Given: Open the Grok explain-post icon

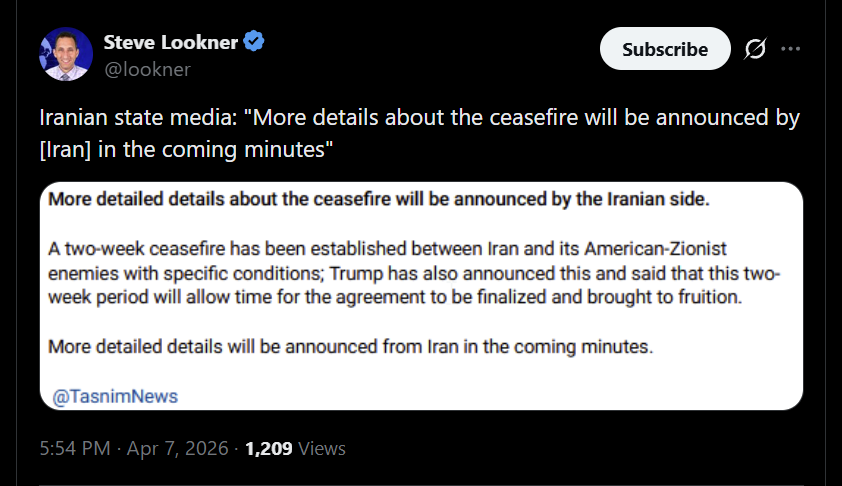Looking at the screenshot, I should click(756, 49).
